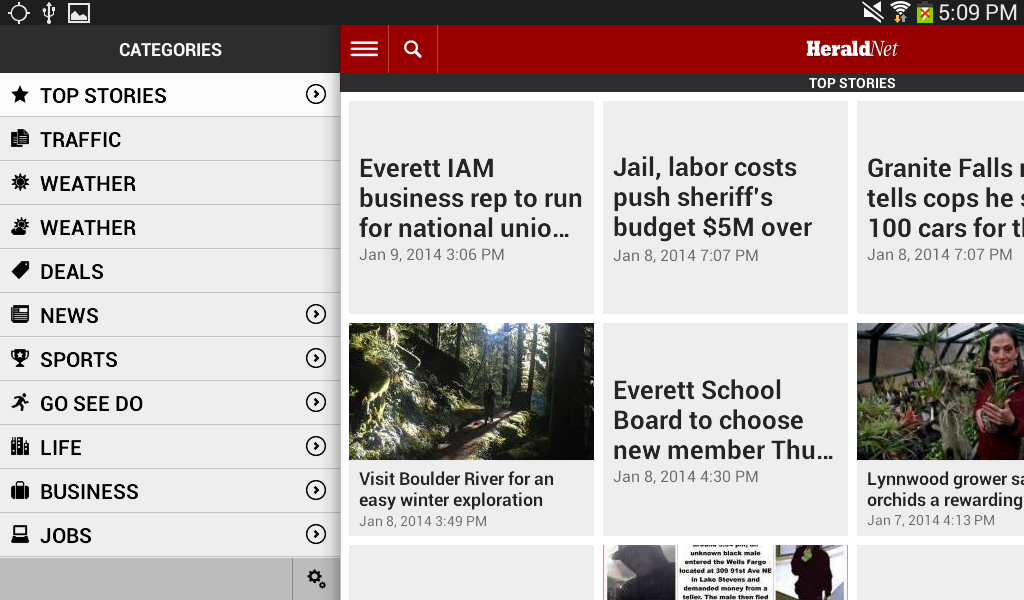1024x600 pixels.
Task: Expand the Top Stories arrow
Action: pyautogui.click(x=316, y=94)
